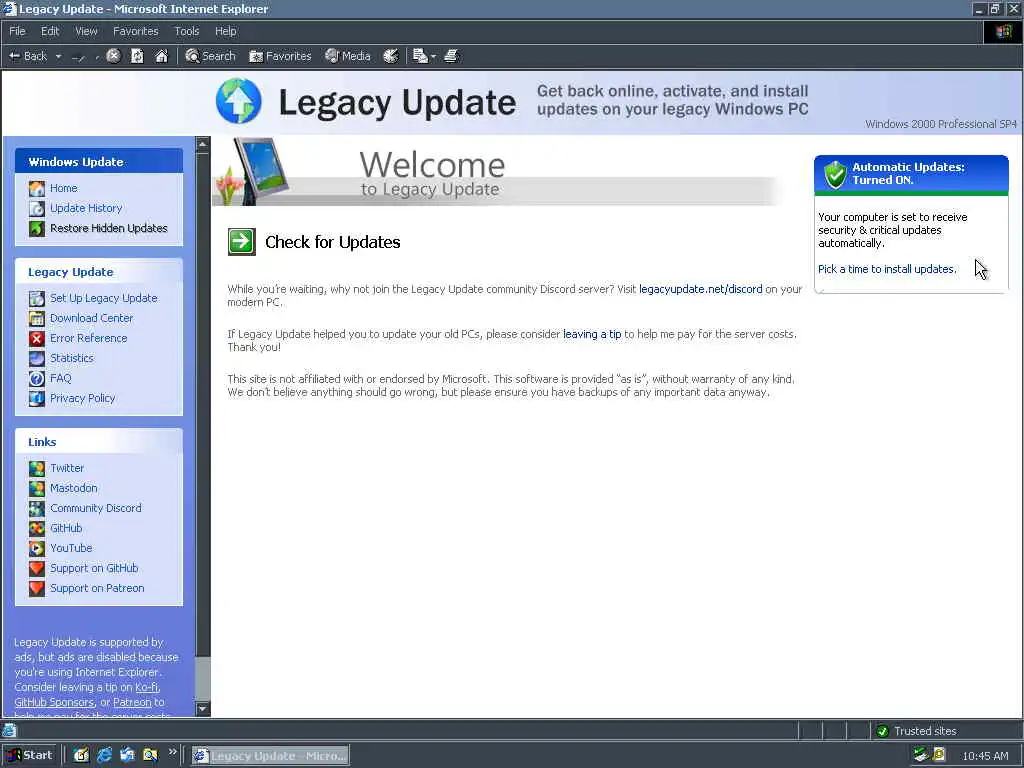The image size is (1024, 768).
Task: Click the GitHub Sponsors footer link
Action: (x=54, y=702)
